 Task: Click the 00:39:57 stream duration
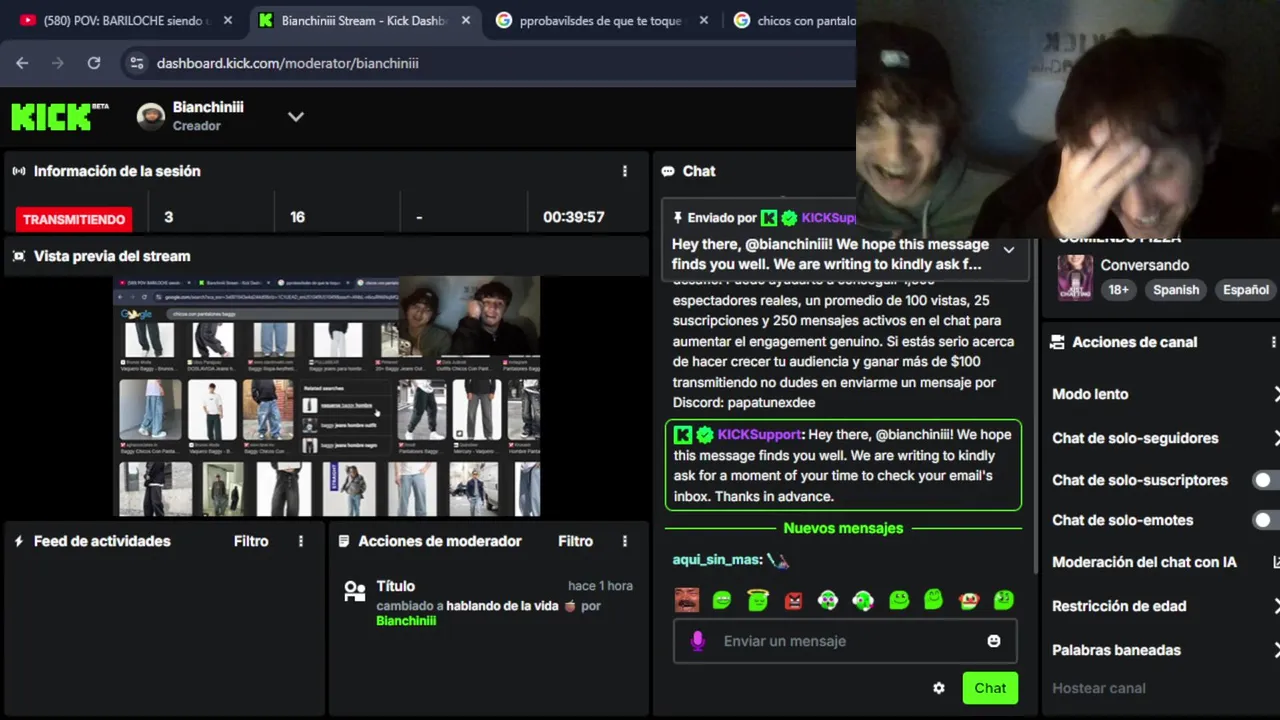point(574,217)
